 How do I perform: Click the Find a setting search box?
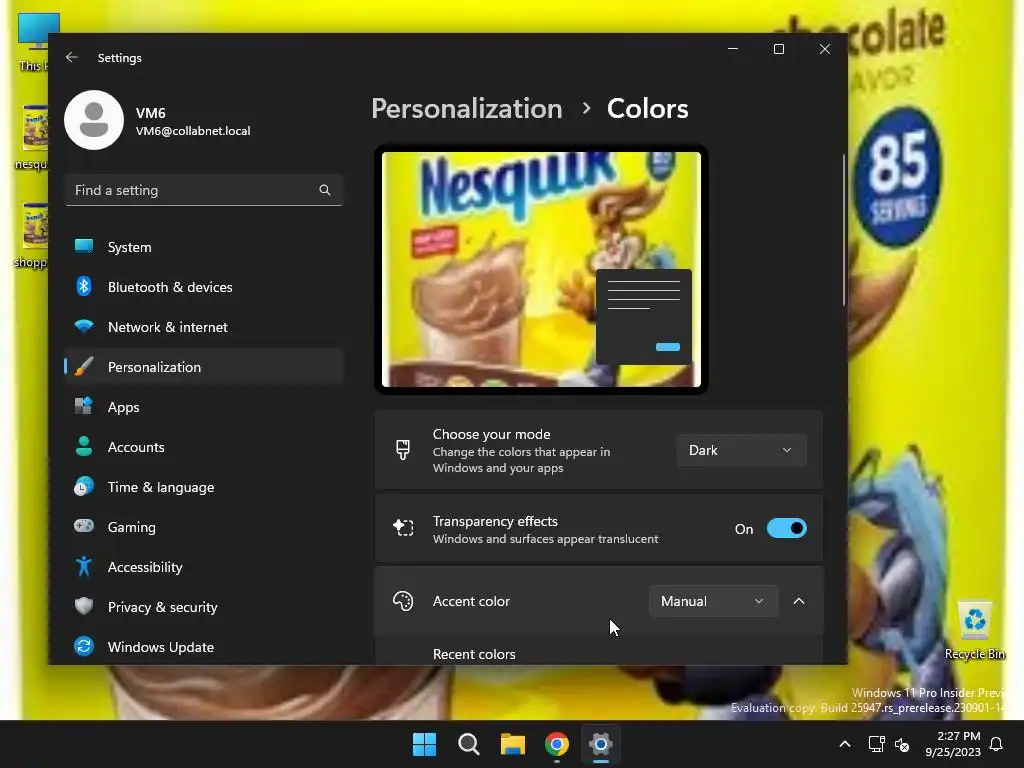tap(204, 190)
